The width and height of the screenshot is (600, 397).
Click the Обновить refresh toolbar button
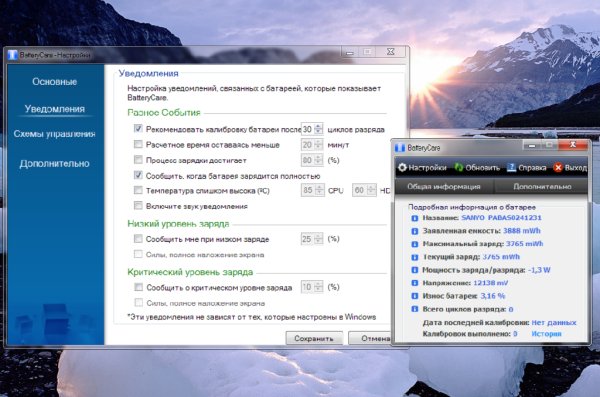pos(477,168)
